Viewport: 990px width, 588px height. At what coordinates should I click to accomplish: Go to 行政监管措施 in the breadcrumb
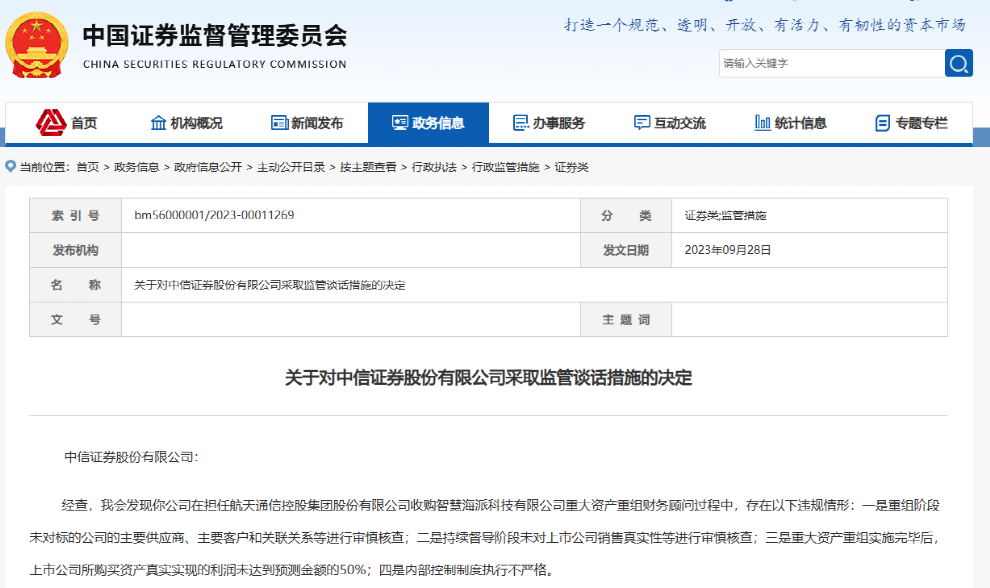506,167
